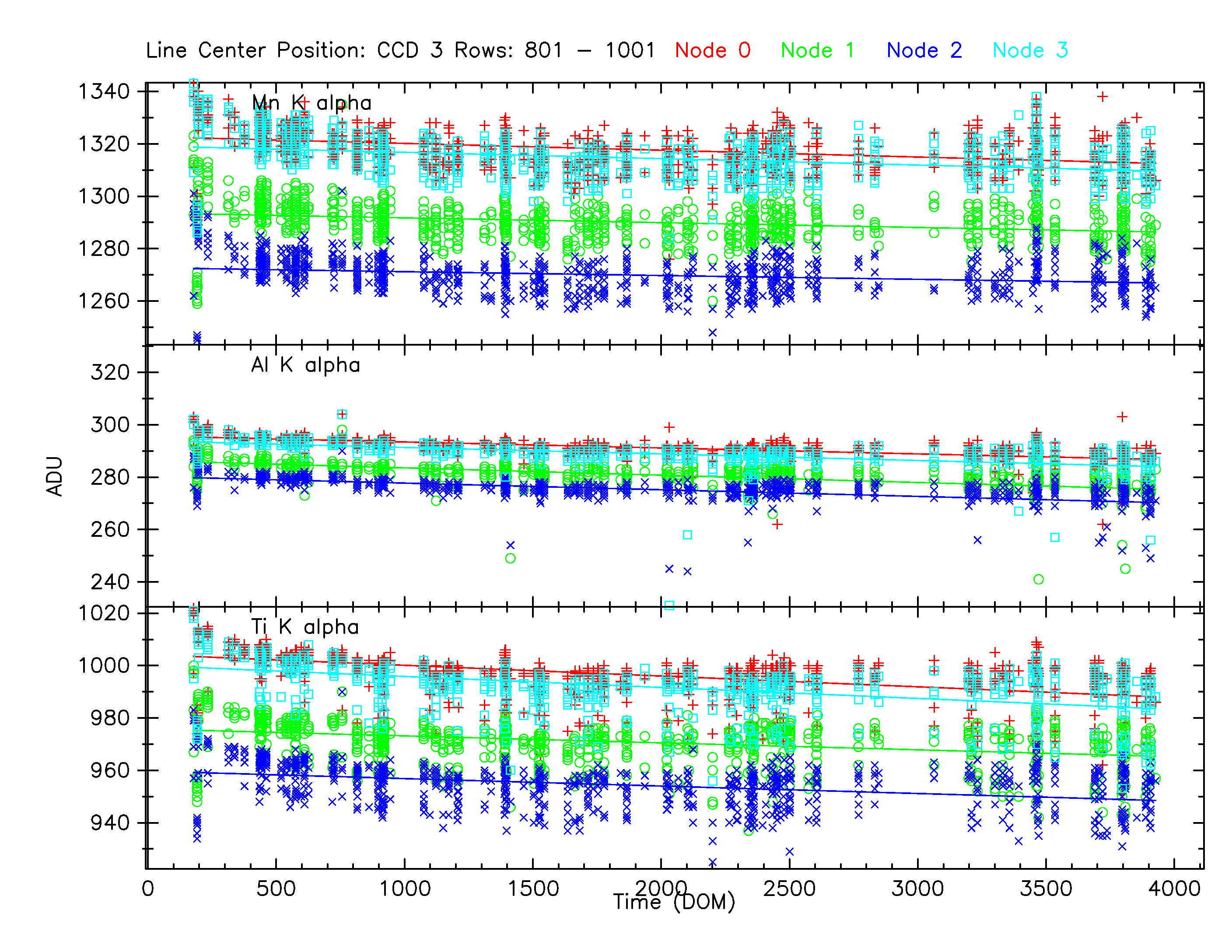
Task: Click the Al K alpha panel label
Action: pos(305,365)
